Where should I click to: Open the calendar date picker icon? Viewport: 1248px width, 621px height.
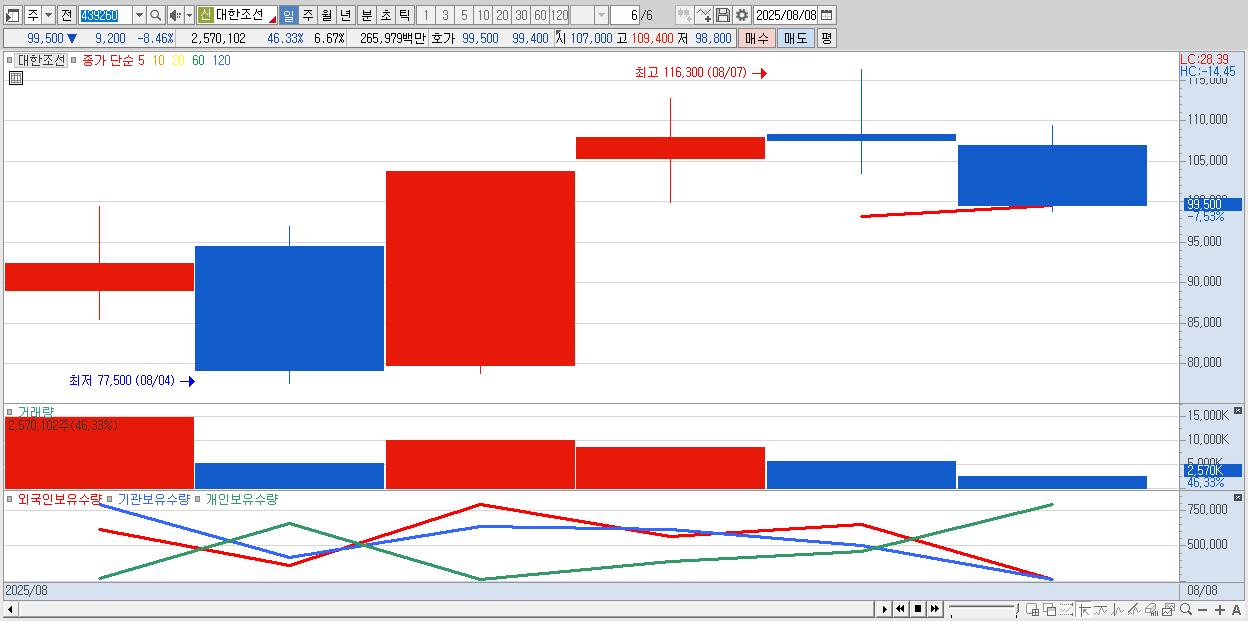828,15
